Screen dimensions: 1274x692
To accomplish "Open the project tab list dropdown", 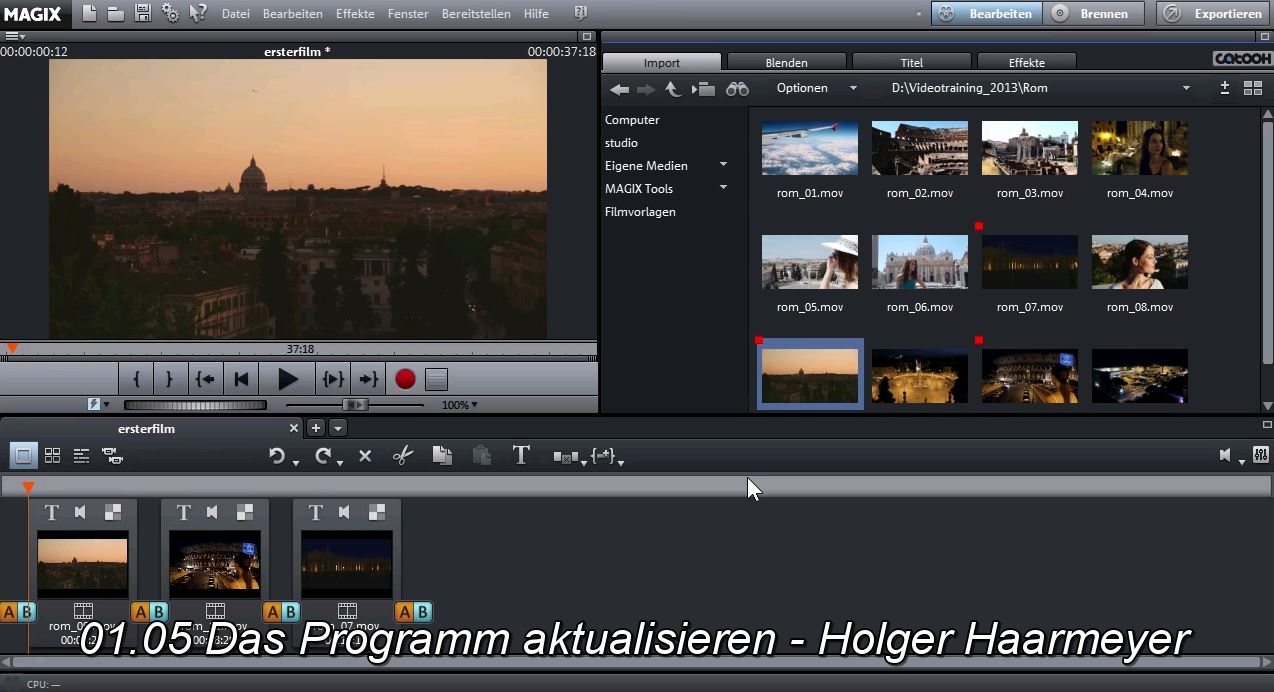I will [x=338, y=428].
